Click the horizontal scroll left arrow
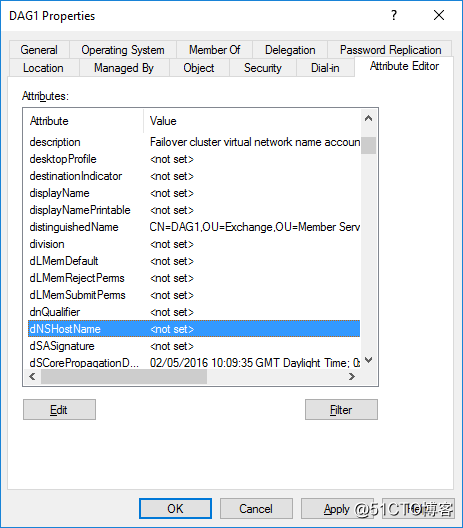Viewport: 463px width, 528px height. coord(32,376)
